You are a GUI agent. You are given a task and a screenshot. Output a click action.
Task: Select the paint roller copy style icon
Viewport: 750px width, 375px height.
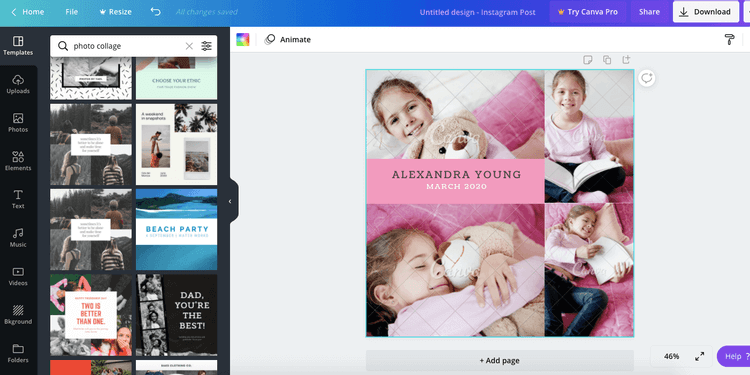[729, 40]
